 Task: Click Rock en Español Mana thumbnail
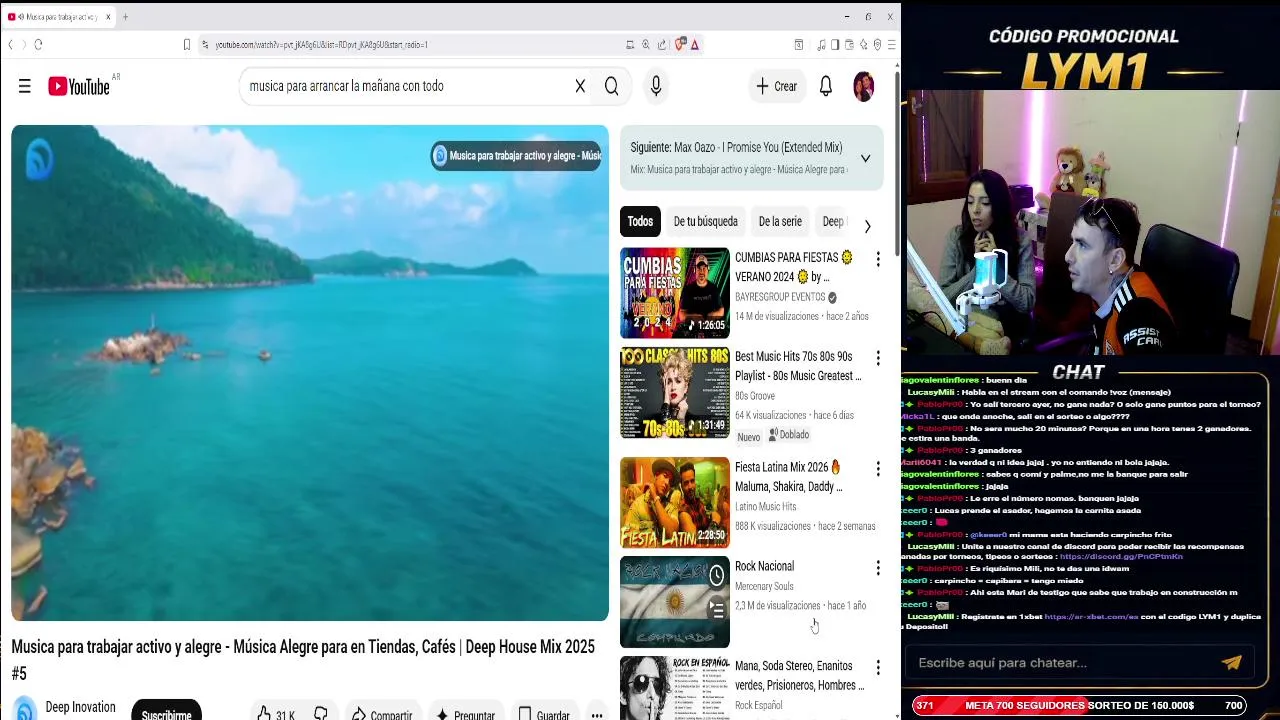[x=675, y=688]
